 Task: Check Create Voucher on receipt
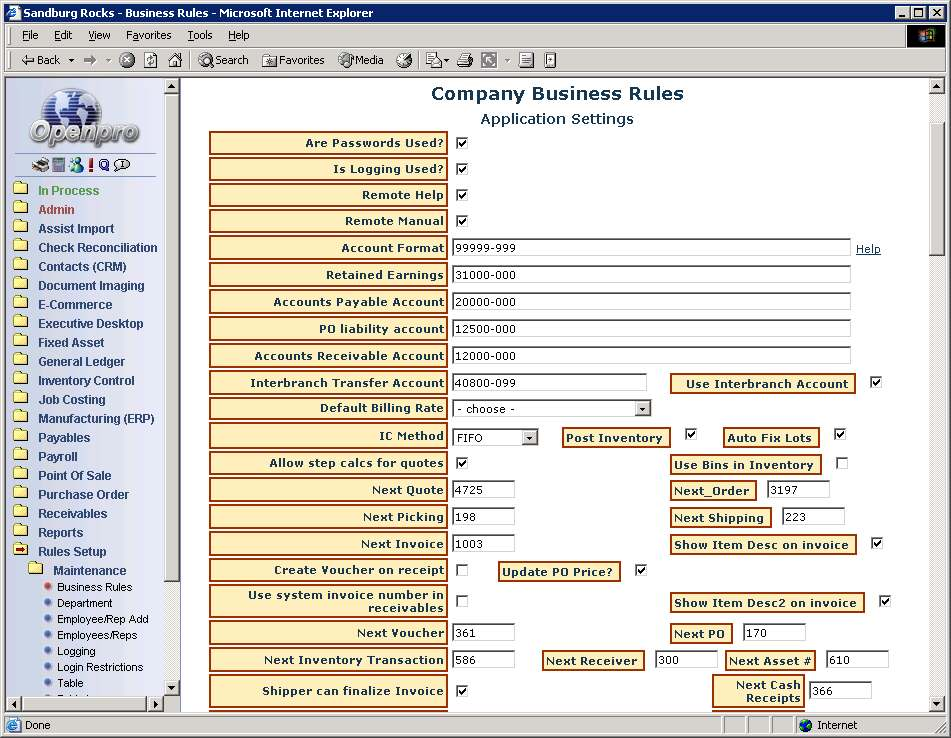coord(462,570)
